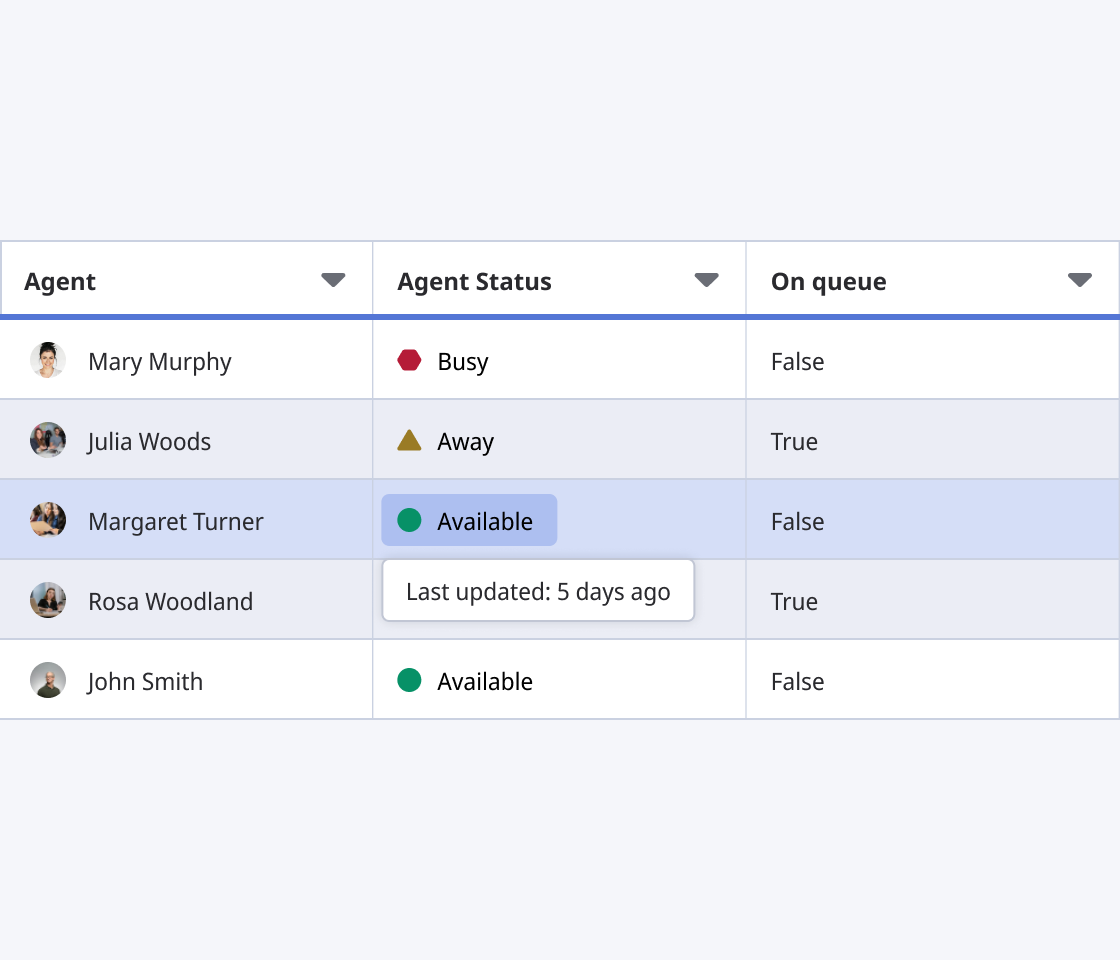
Task: Click the On queue header label
Action: [829, 281]
